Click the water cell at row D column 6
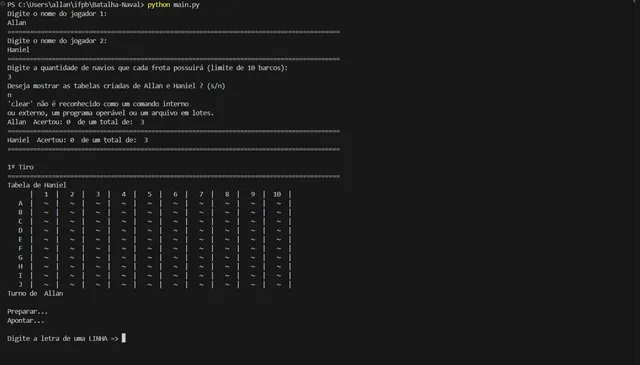This screenshot has width=640, height=365. (x=176, y=230)
